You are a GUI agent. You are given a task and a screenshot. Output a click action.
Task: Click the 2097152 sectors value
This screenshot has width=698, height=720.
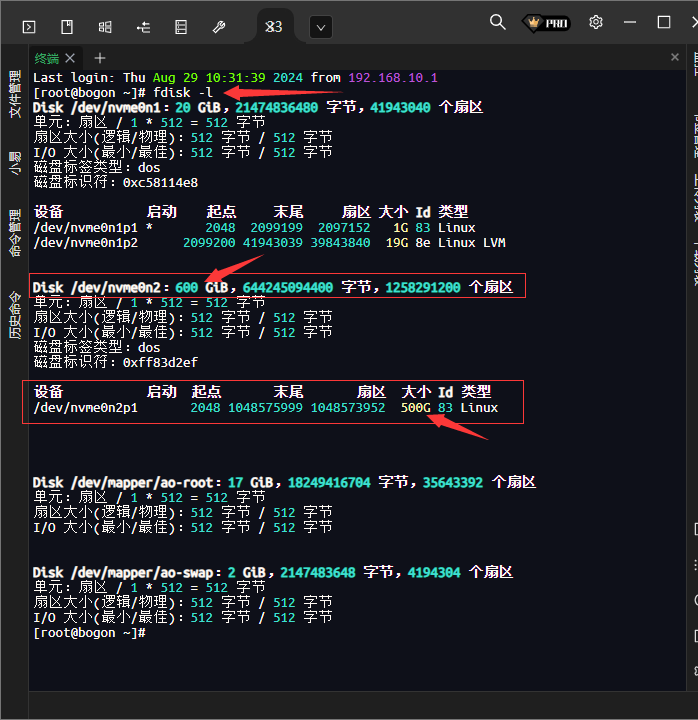344,227
